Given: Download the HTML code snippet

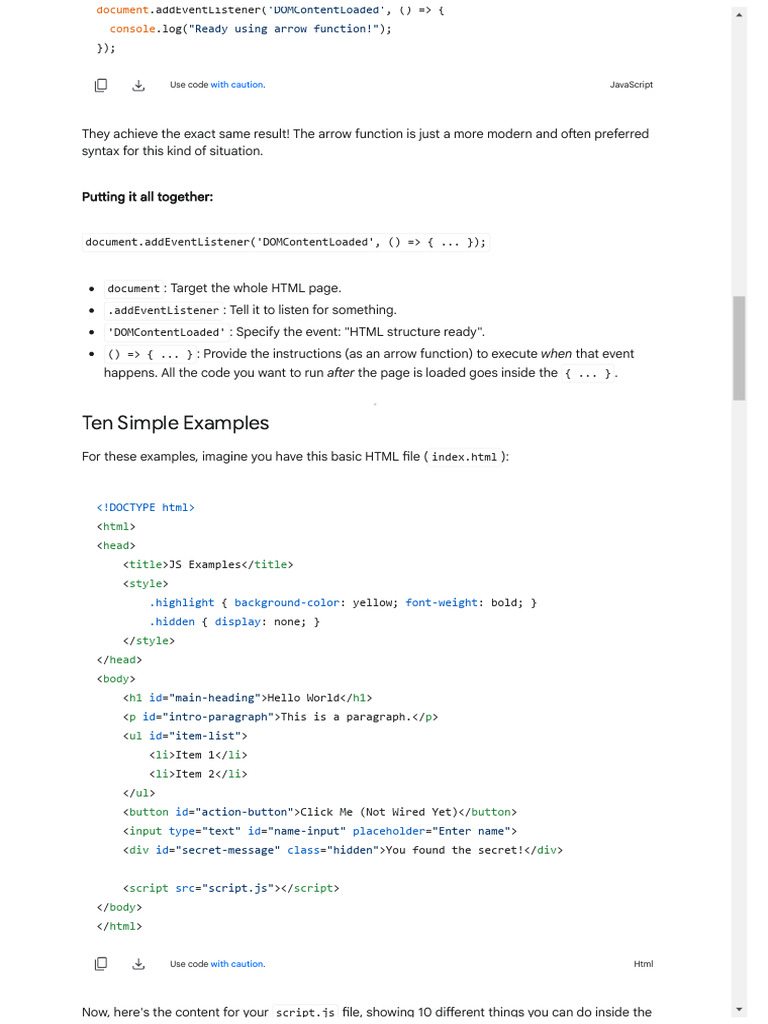Looking at the screenshot, I should tap(138, 964).
